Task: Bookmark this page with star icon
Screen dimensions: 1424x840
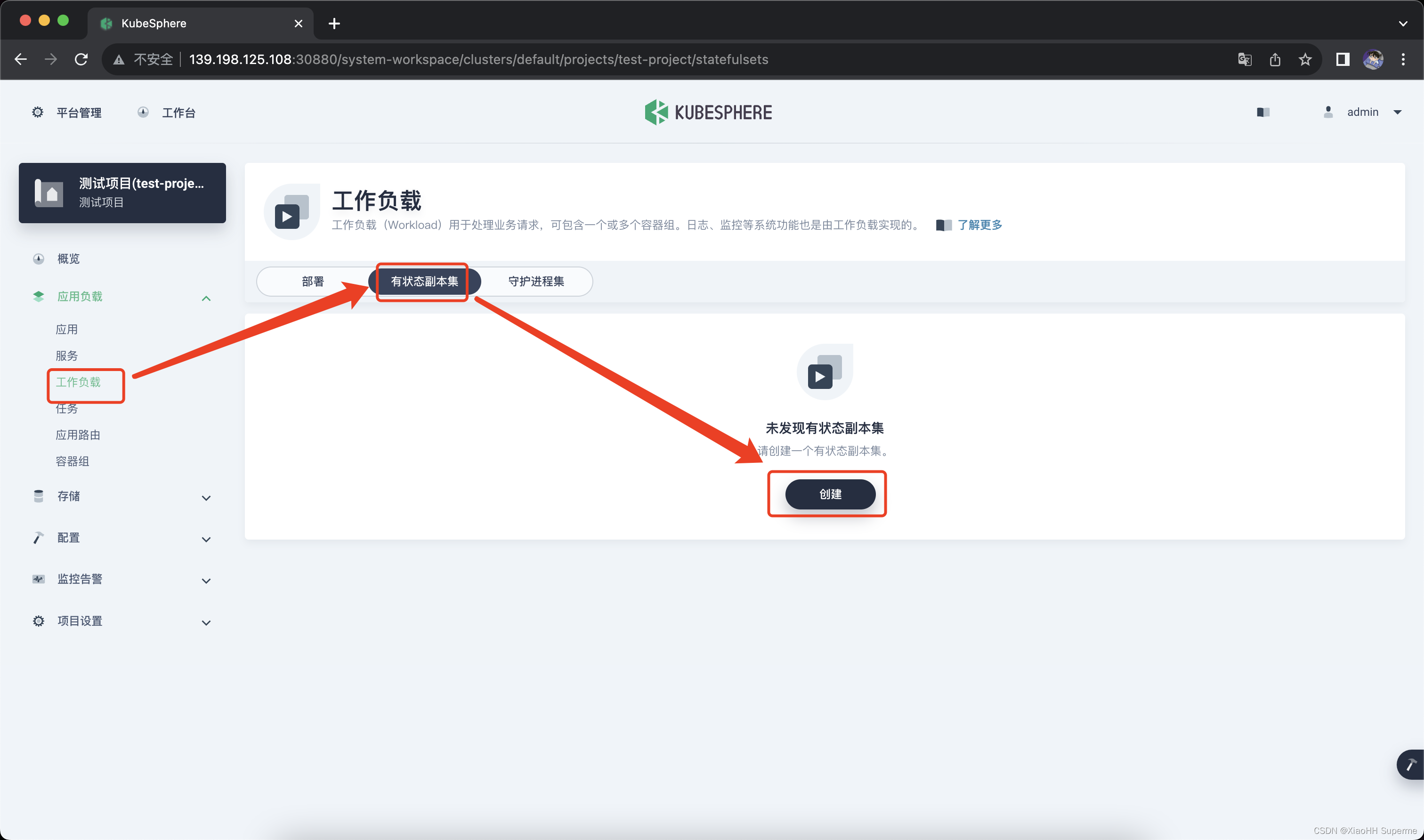Action: tap(1305, 59)
